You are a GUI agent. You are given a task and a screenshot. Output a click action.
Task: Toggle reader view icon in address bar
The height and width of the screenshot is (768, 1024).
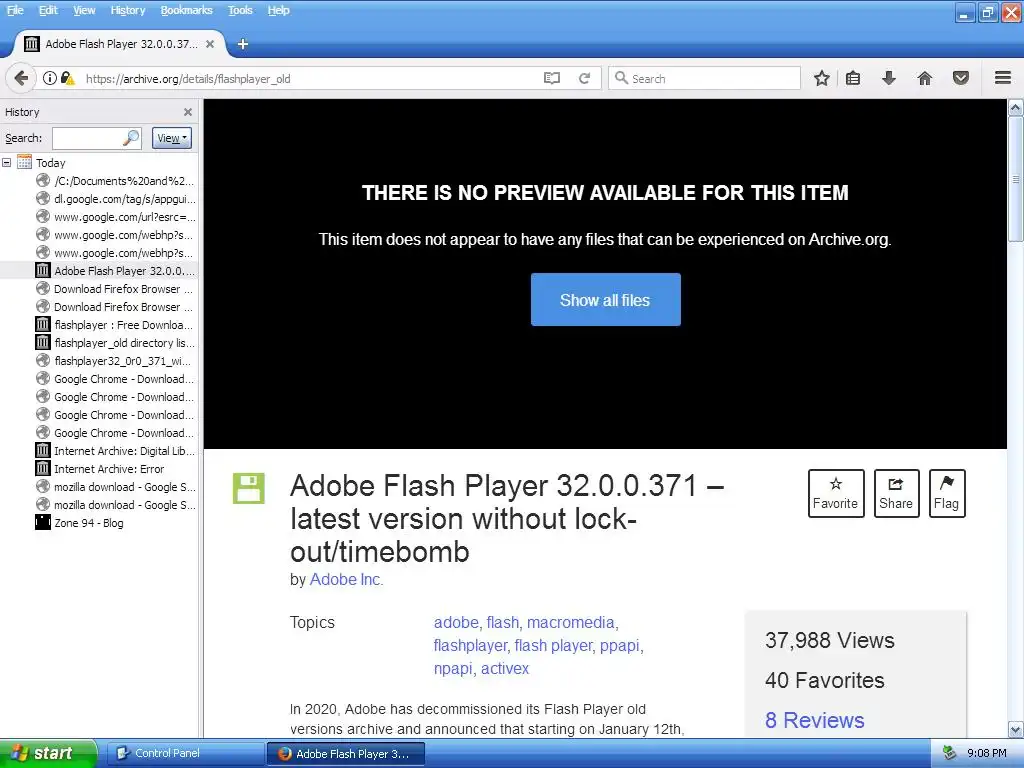(552, 78)
